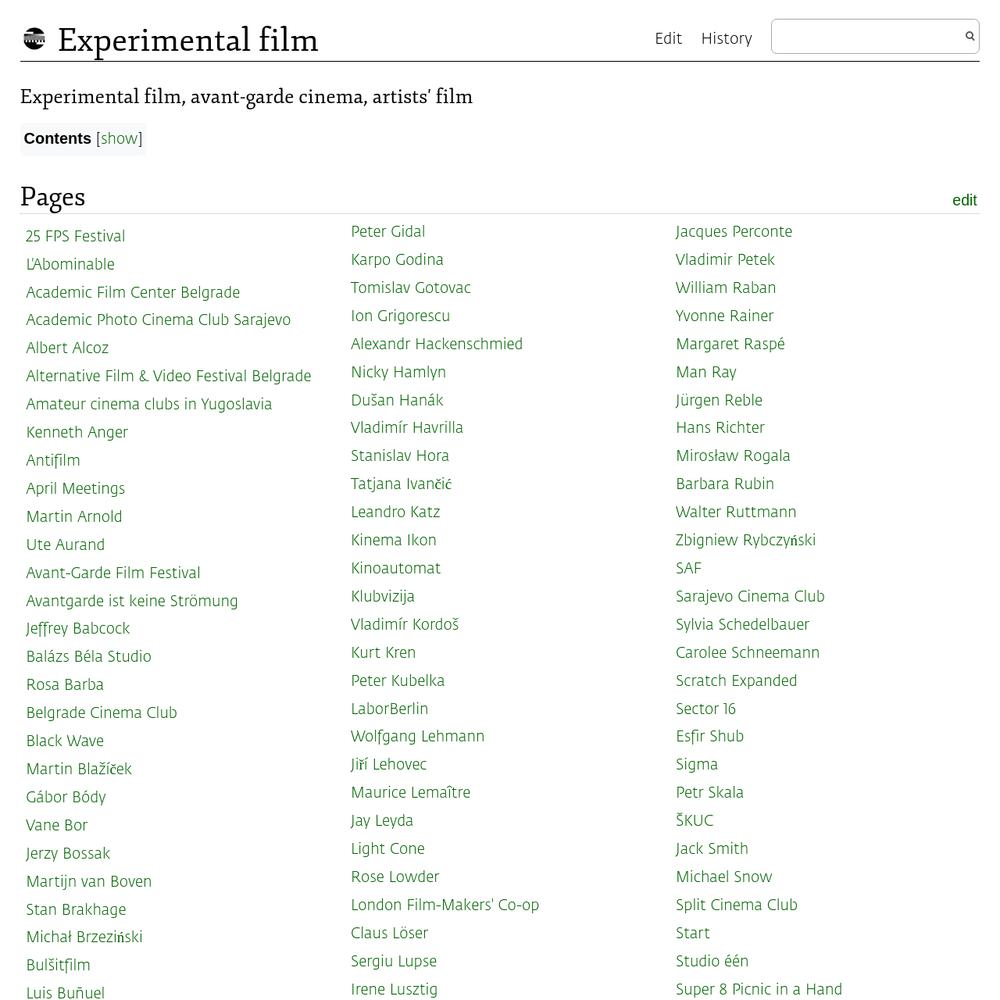
Task: Open the Tomislav Gotovac page
Action: click(411, 288)
